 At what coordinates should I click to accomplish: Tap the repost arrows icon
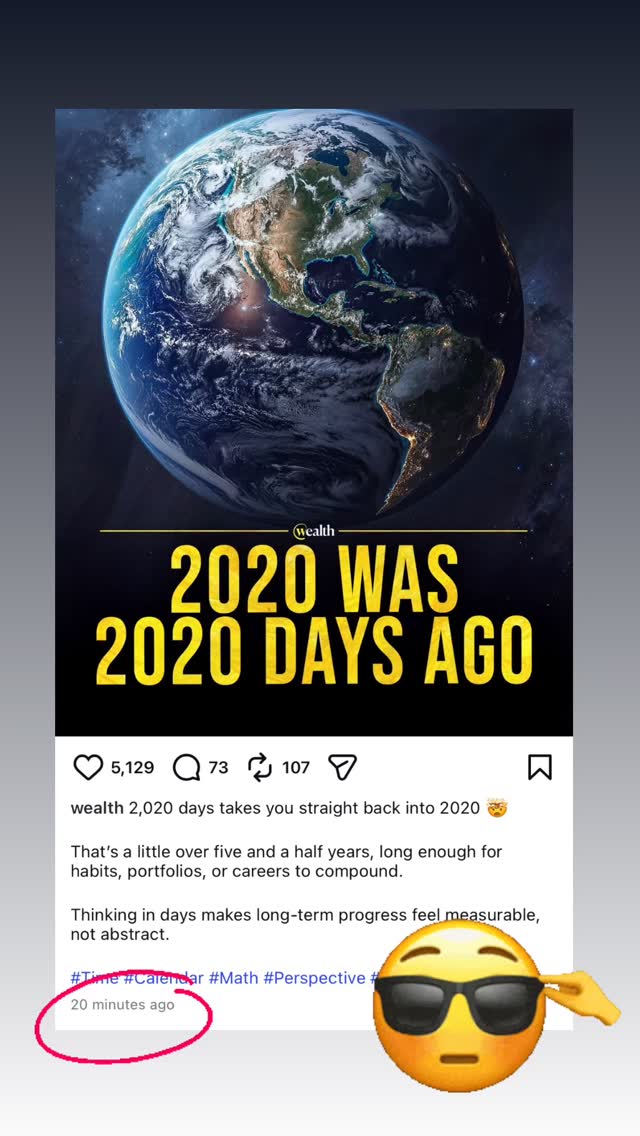(260, 768)
